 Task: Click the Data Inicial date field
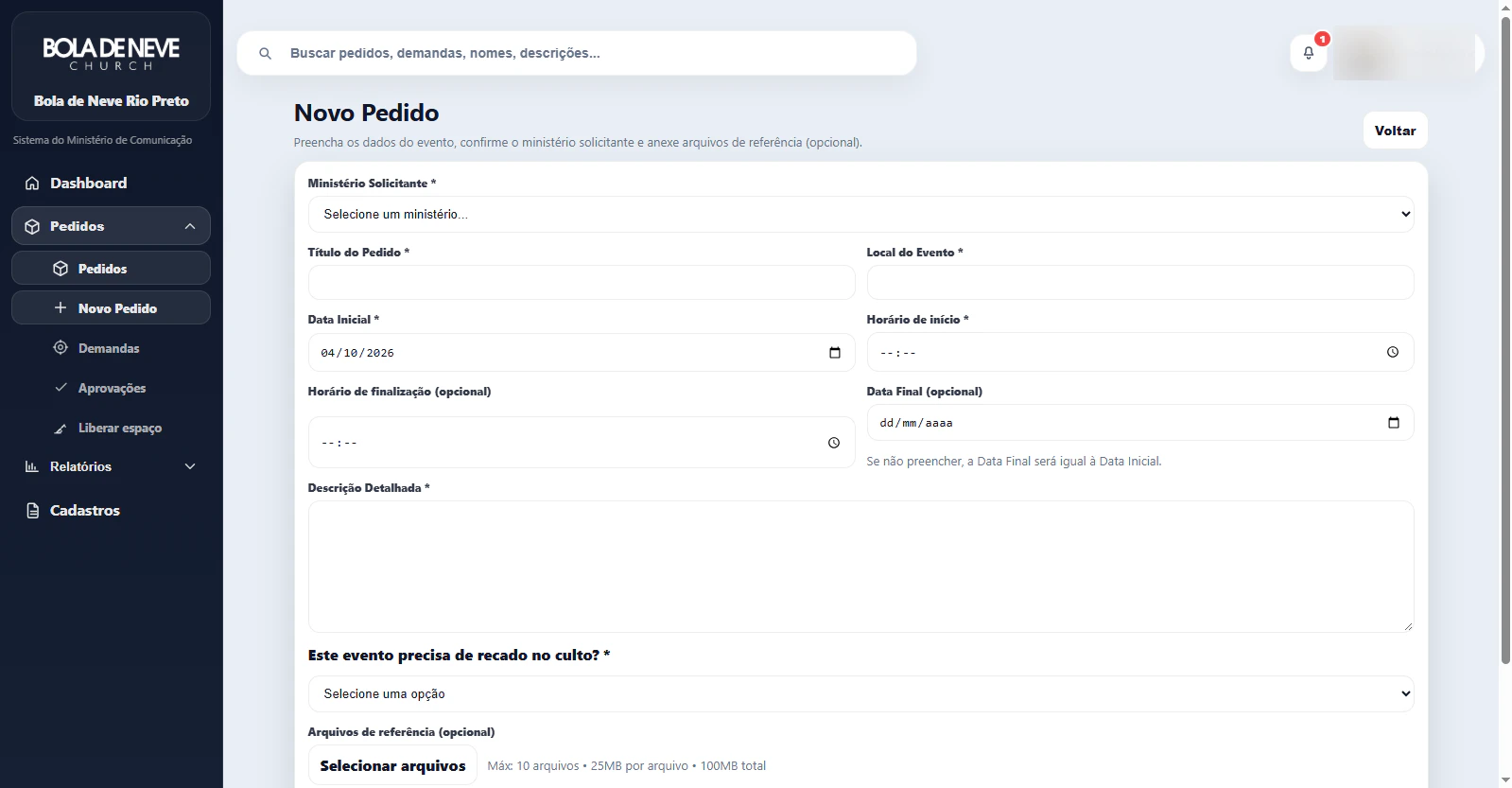pyautogui.click(x=582, y=352)
